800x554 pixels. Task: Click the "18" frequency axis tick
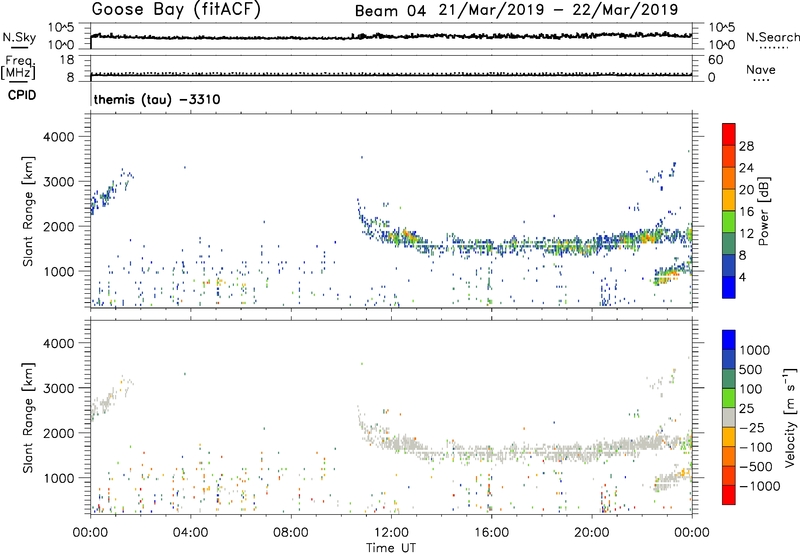click(67, 60)
